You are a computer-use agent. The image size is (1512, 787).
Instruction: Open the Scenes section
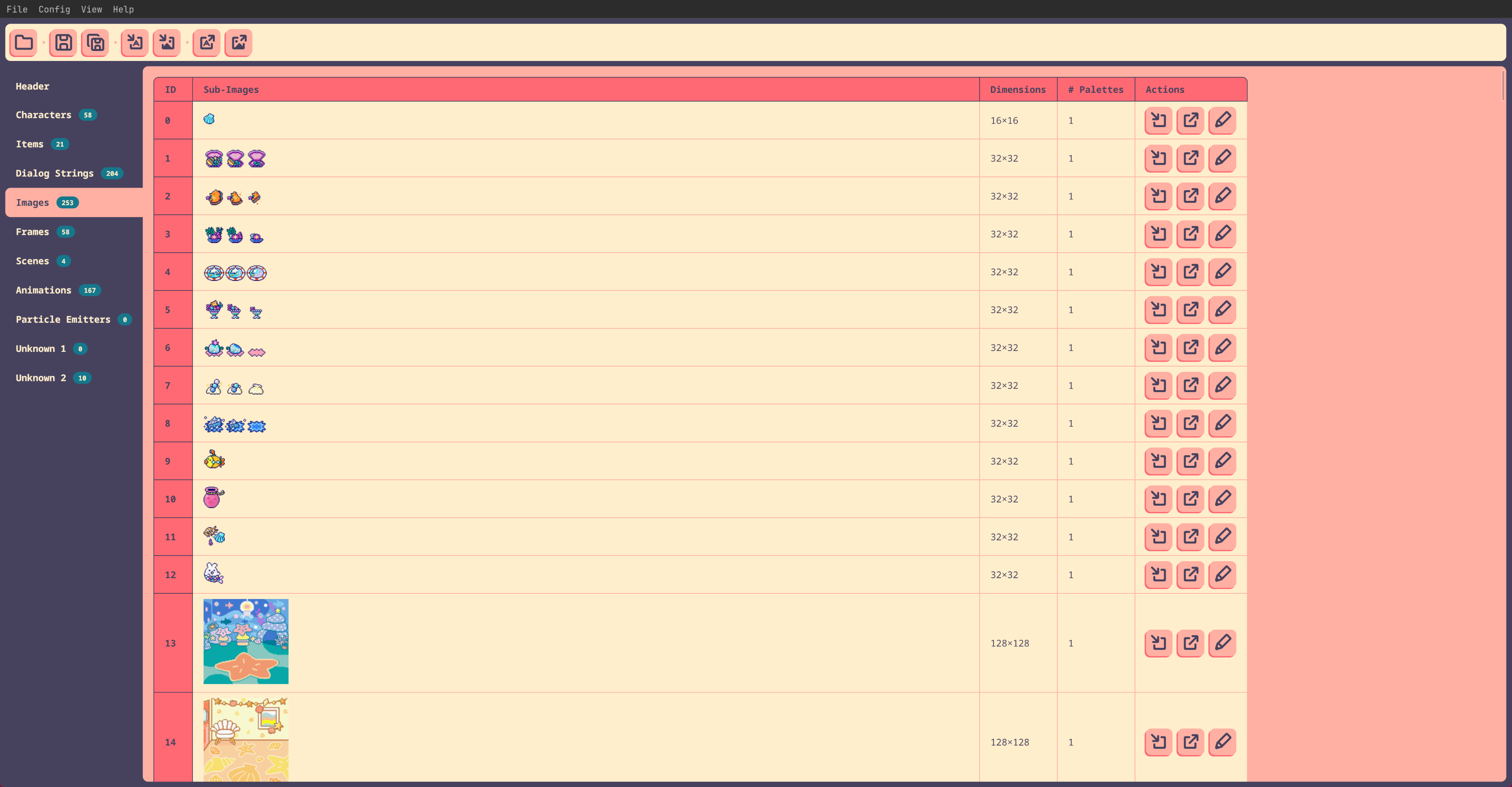tap(74, 261)
